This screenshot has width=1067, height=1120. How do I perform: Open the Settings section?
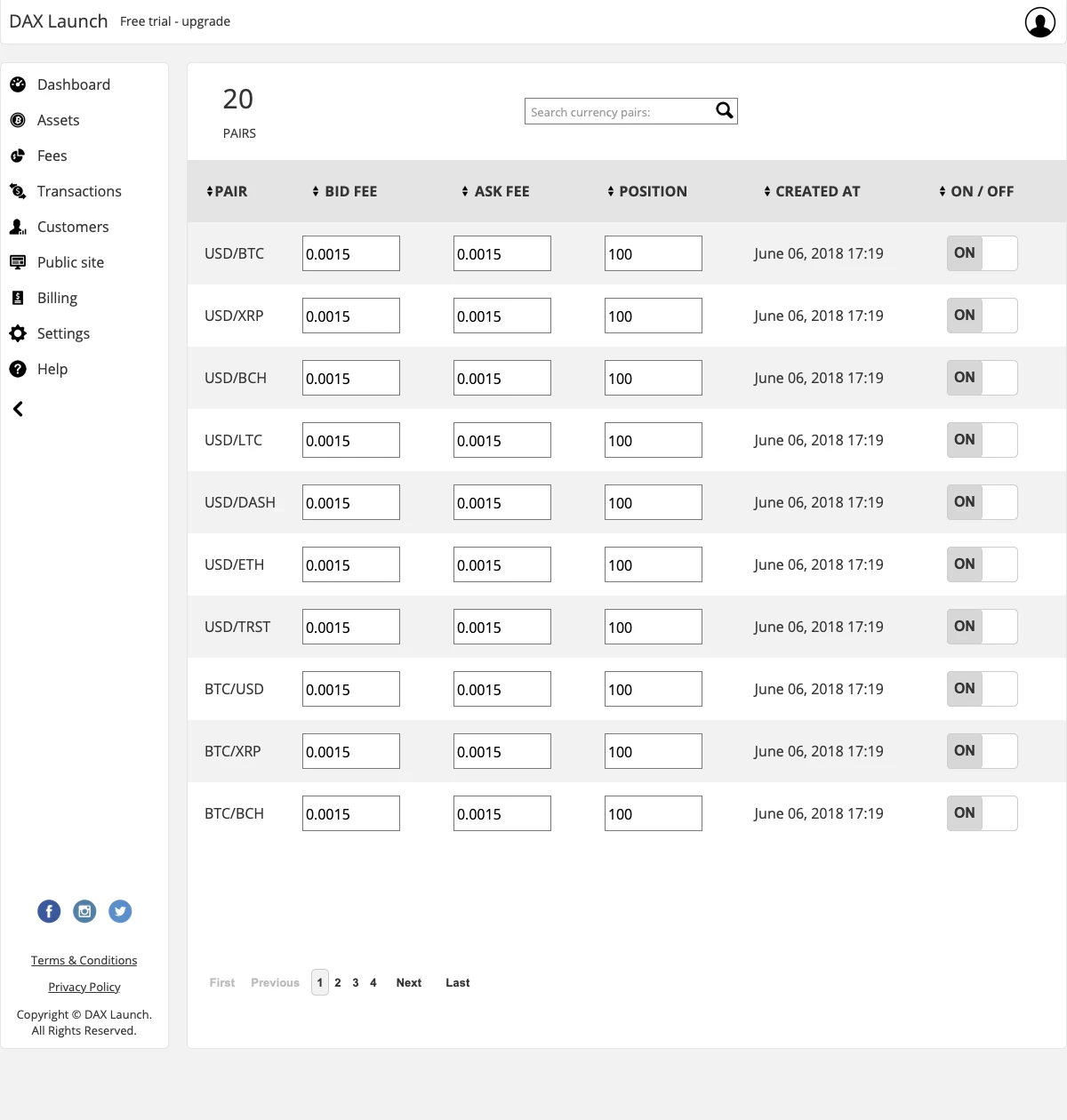(63, 333)
